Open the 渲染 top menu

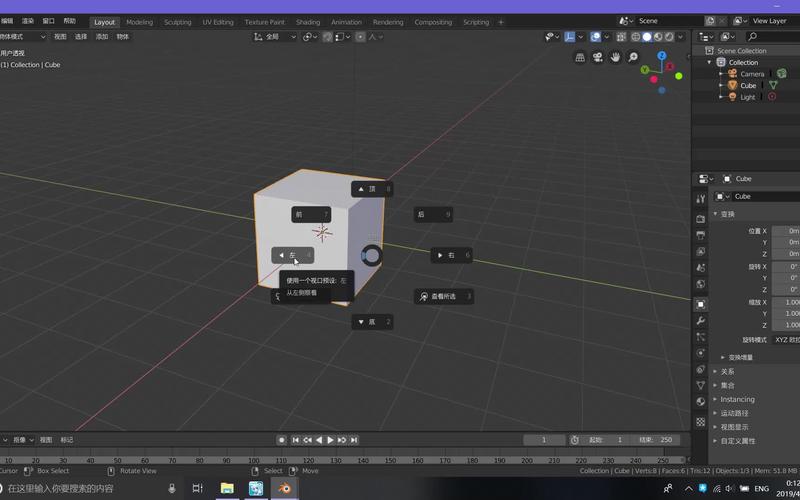pos(28,21)
